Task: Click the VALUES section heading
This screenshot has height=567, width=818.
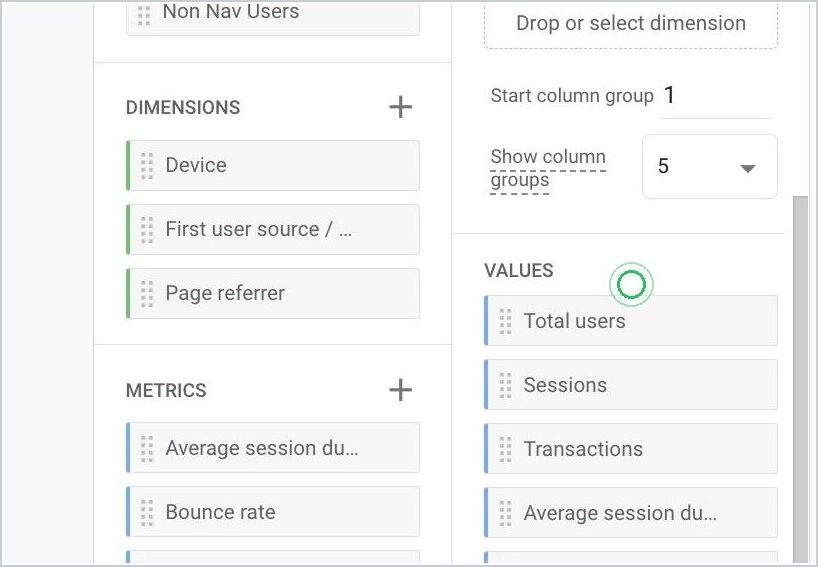Action: (519, 271)
